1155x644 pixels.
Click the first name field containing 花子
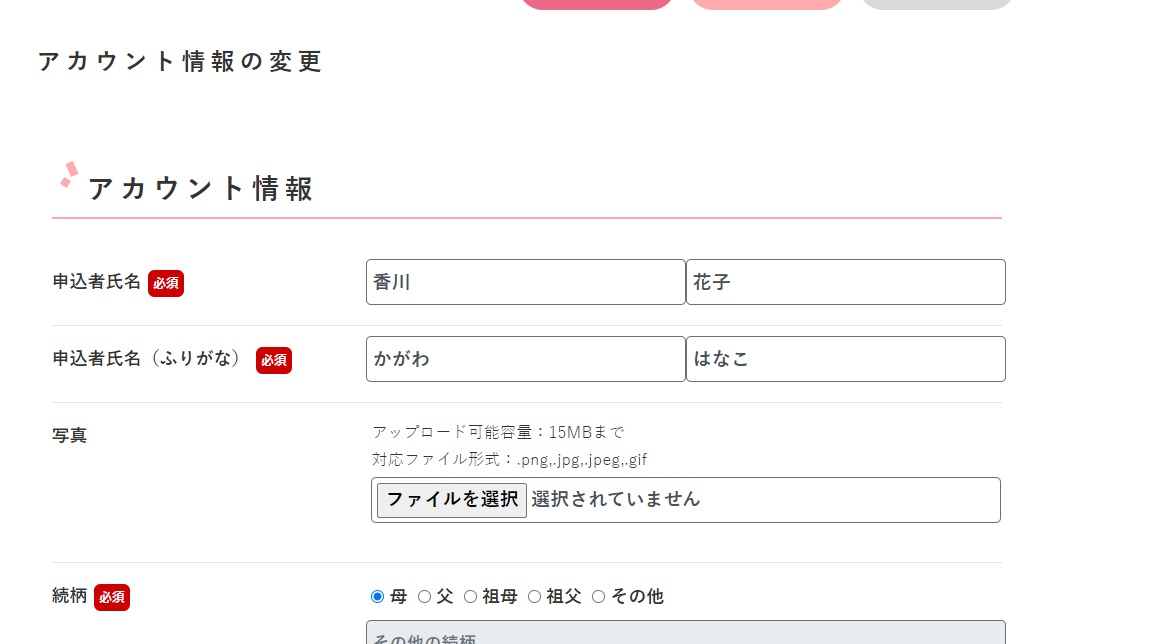845,282
